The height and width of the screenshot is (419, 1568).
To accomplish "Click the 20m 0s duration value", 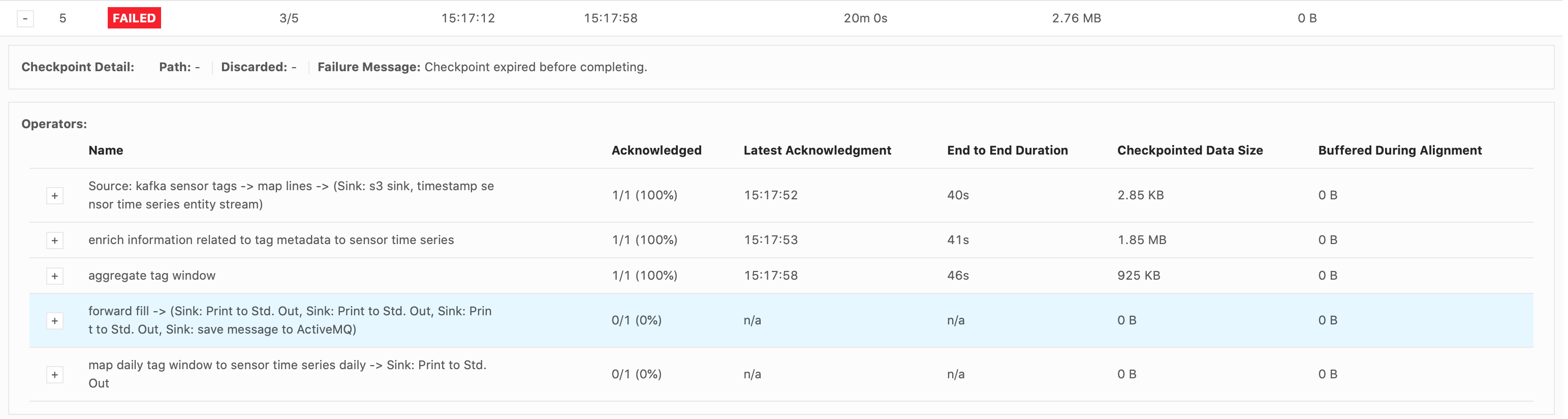I will click(x=865, y=18).
